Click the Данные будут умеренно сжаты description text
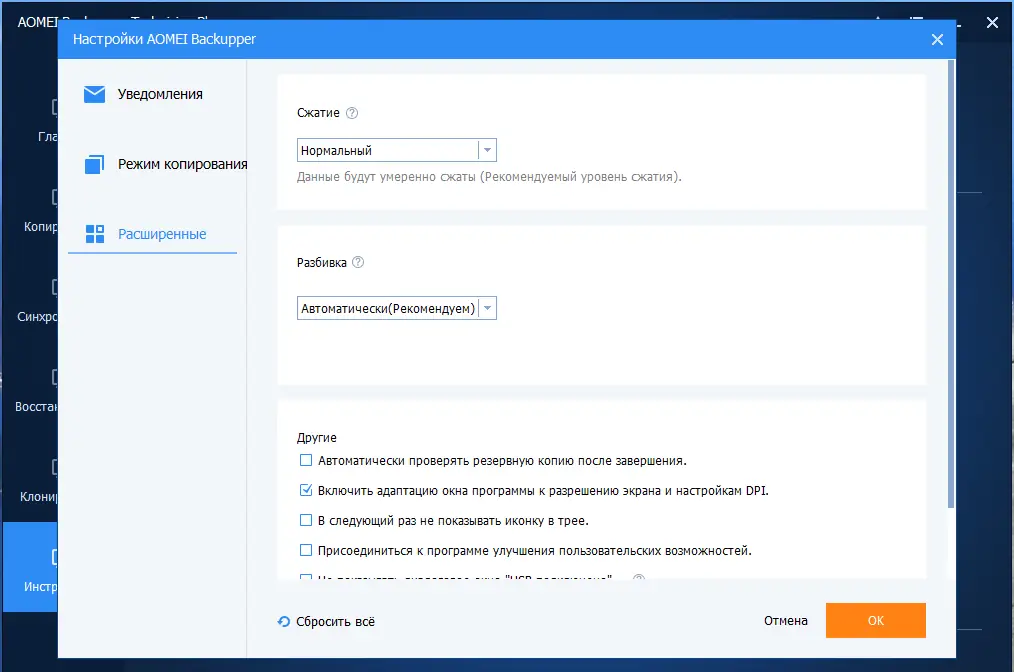 pyautogui.click(x=489, y=177)
